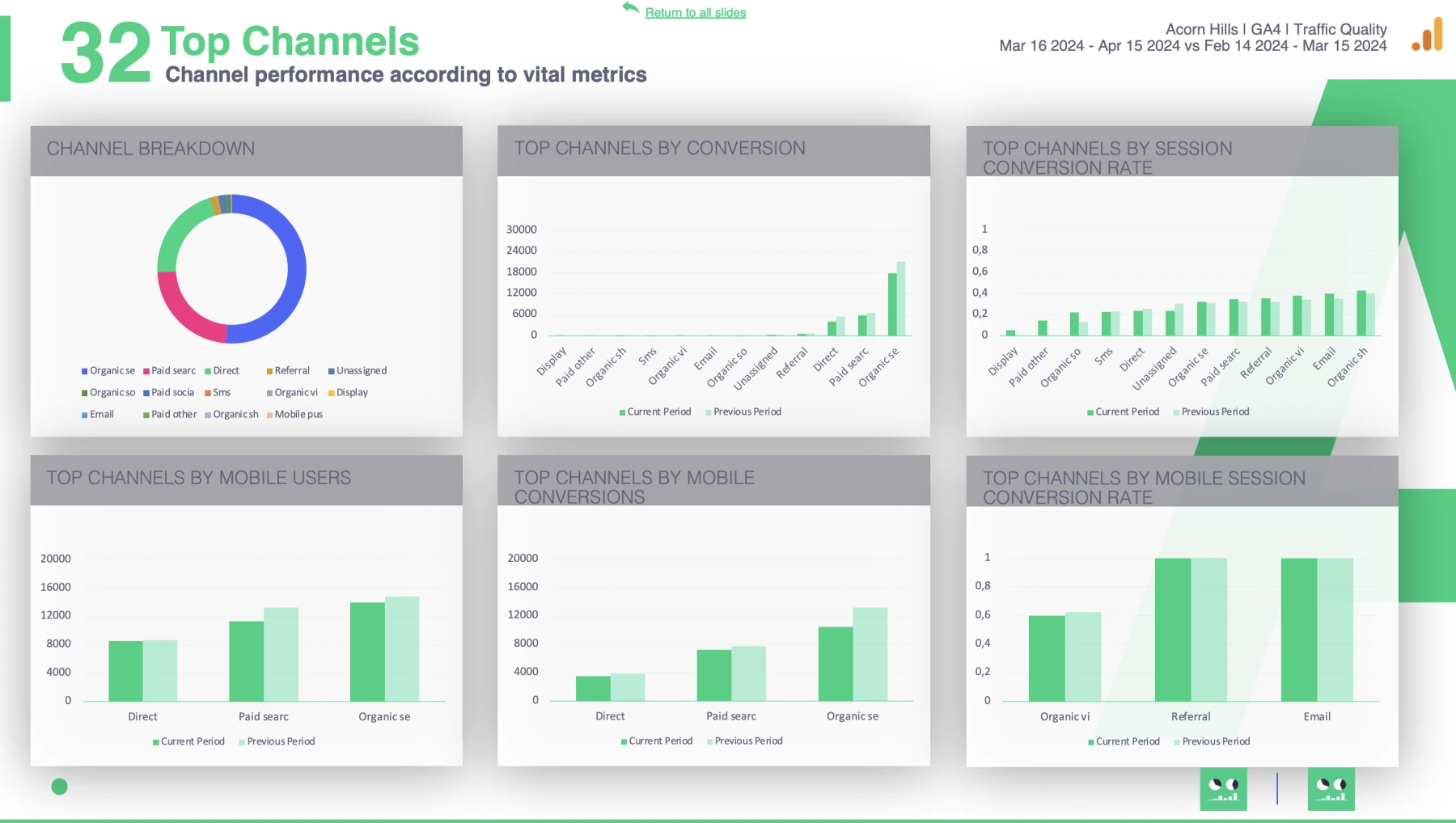Click the Paid searc label in Mobile Conversions chart
This screenshot has width=1456, height=823.
coord(731,716)
